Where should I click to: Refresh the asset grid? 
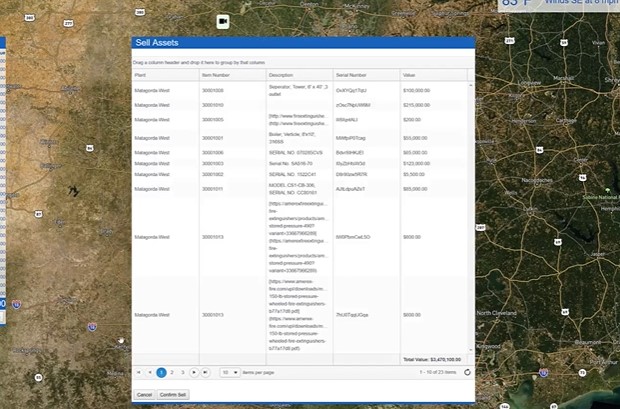point(467,372)
